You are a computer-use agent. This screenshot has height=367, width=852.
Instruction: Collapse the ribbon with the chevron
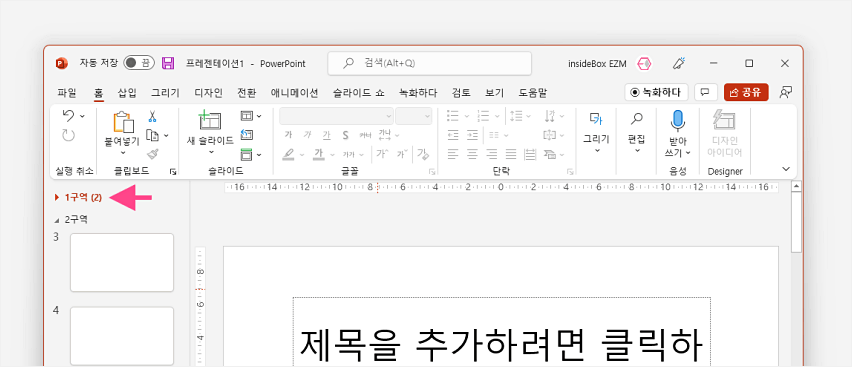786,169
